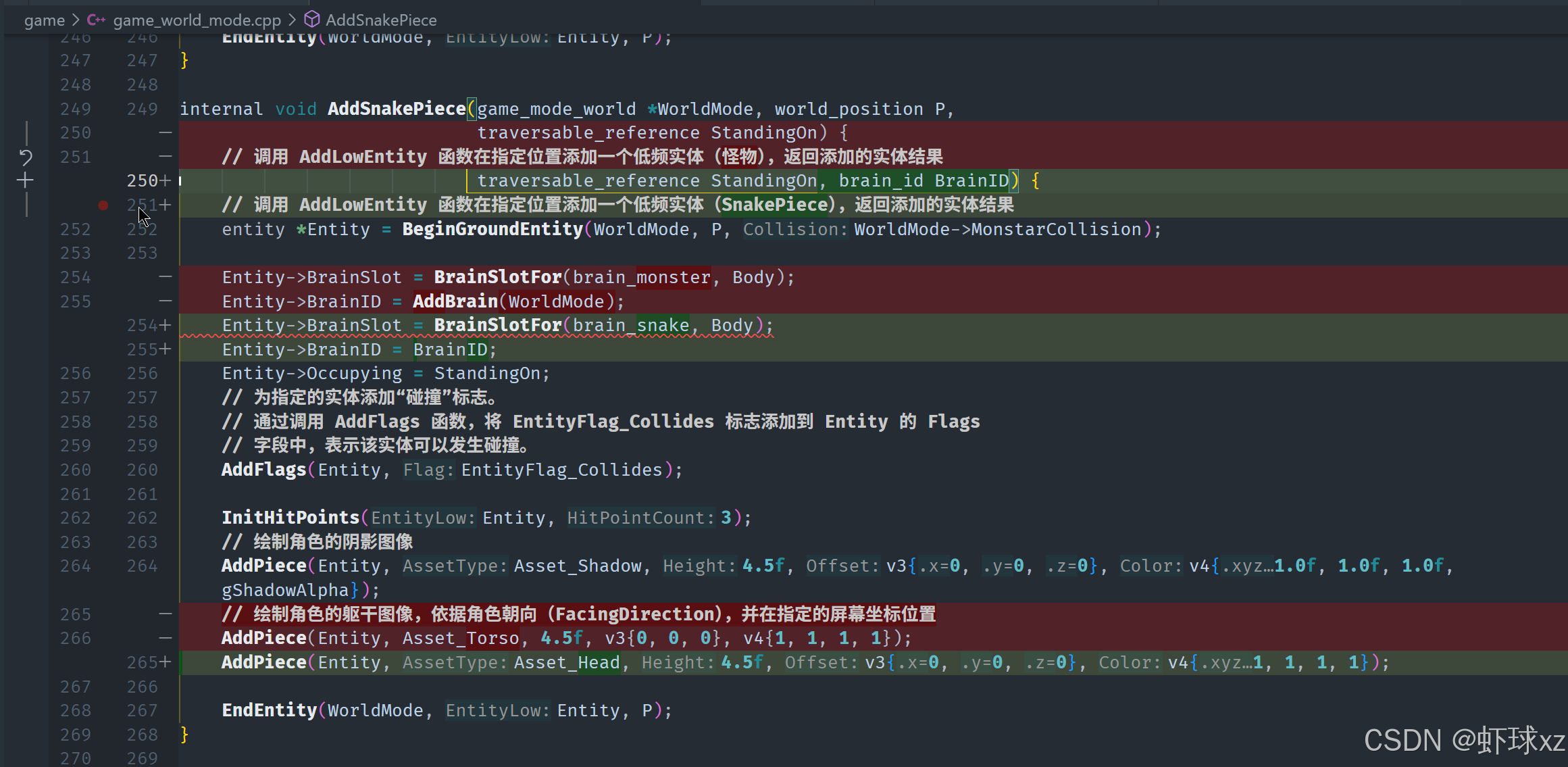
Task: Open the AddSnakePiece symbol breadcrumb
Action: click(x=381, y=20)
